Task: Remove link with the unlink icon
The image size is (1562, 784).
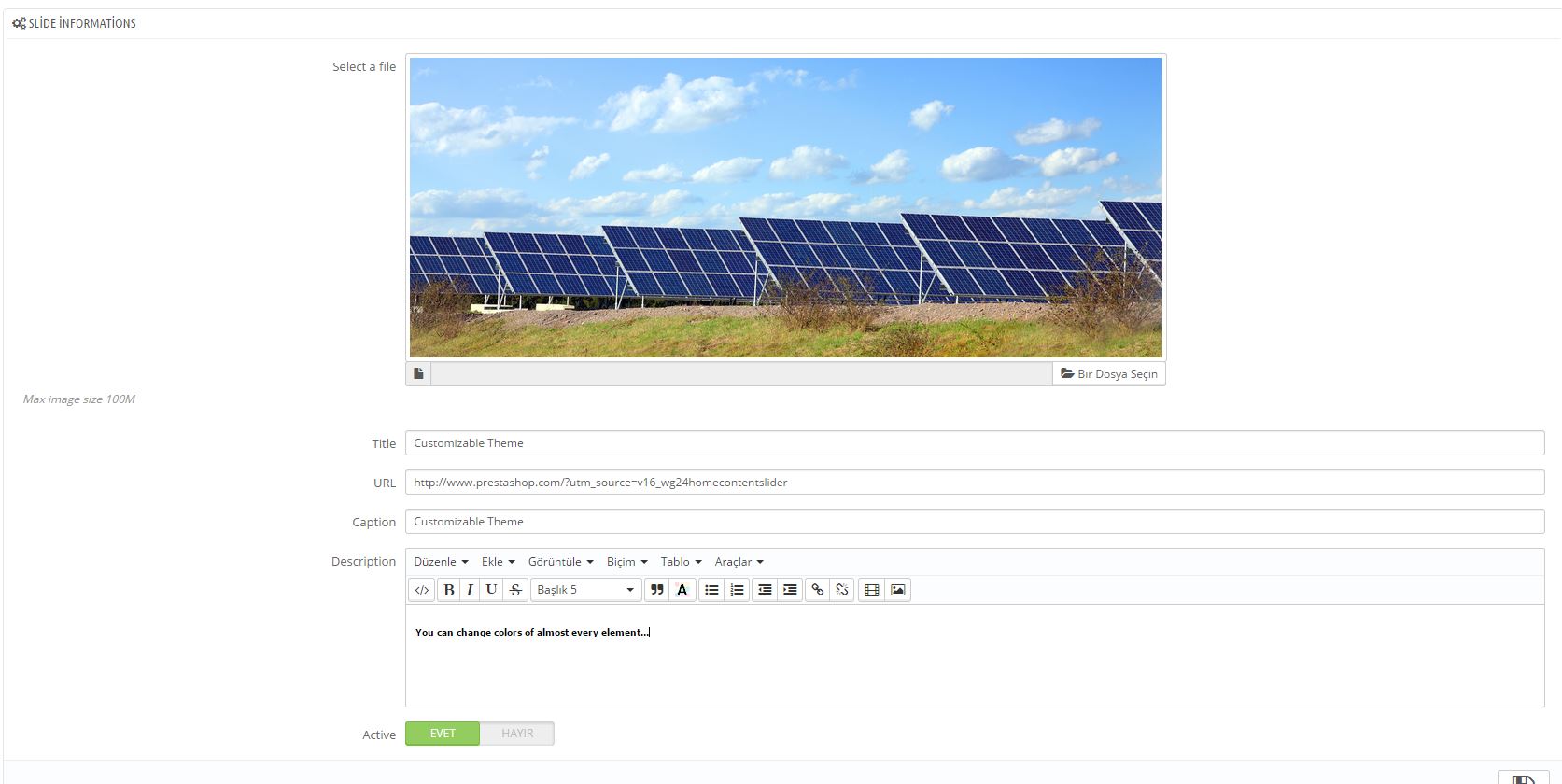Action: pyautogui.click(x=842, y=590)
